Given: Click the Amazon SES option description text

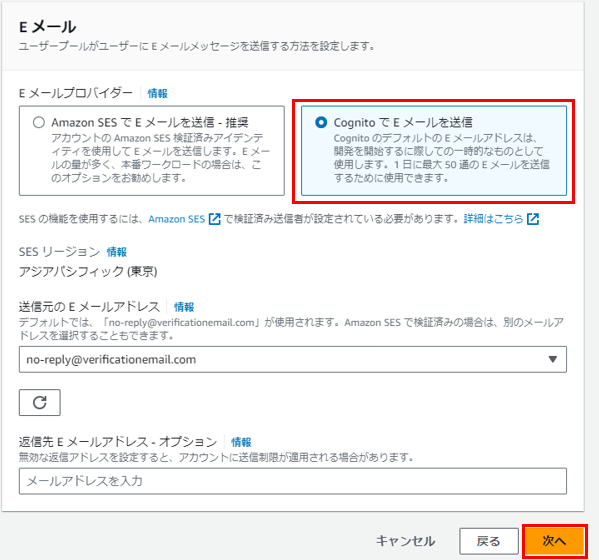Looking at the screenshot, I should click(x=160, y=158).
